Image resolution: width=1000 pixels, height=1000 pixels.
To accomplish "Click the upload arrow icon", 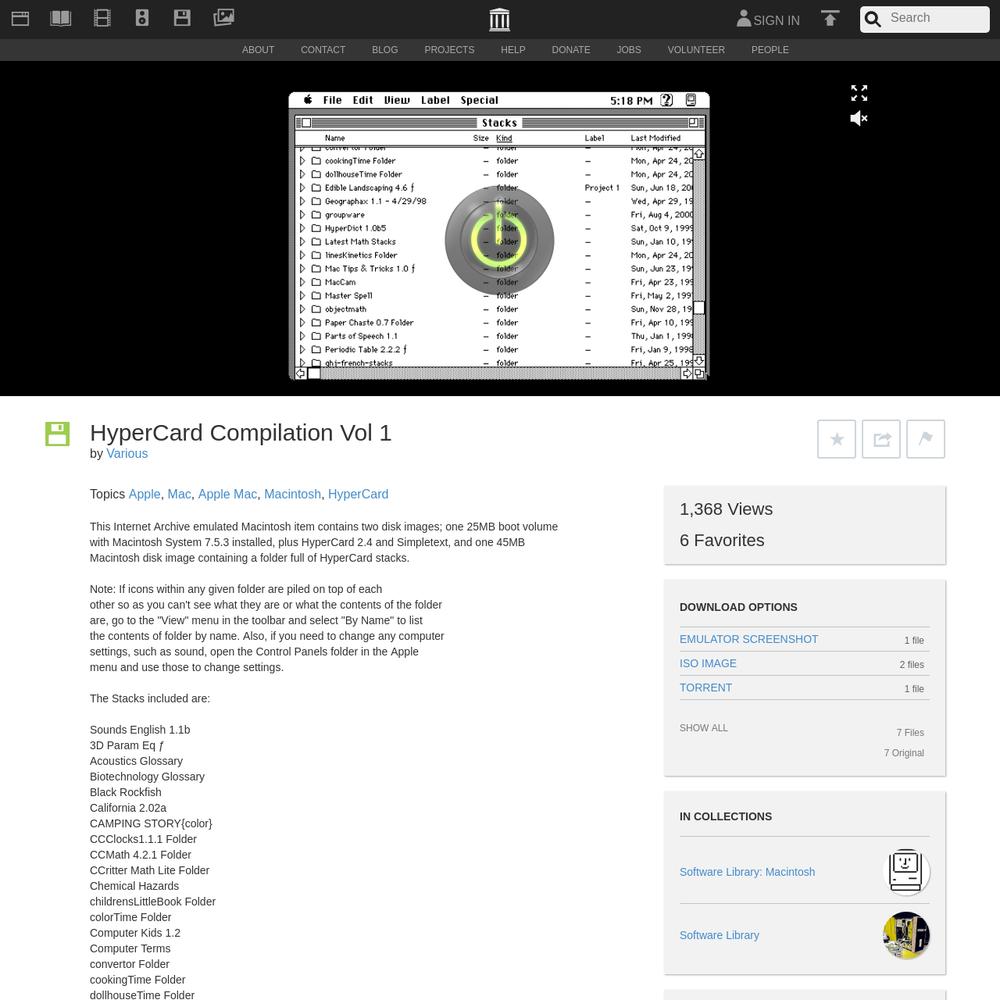I will pyautogui.click(x=830, y=18).
